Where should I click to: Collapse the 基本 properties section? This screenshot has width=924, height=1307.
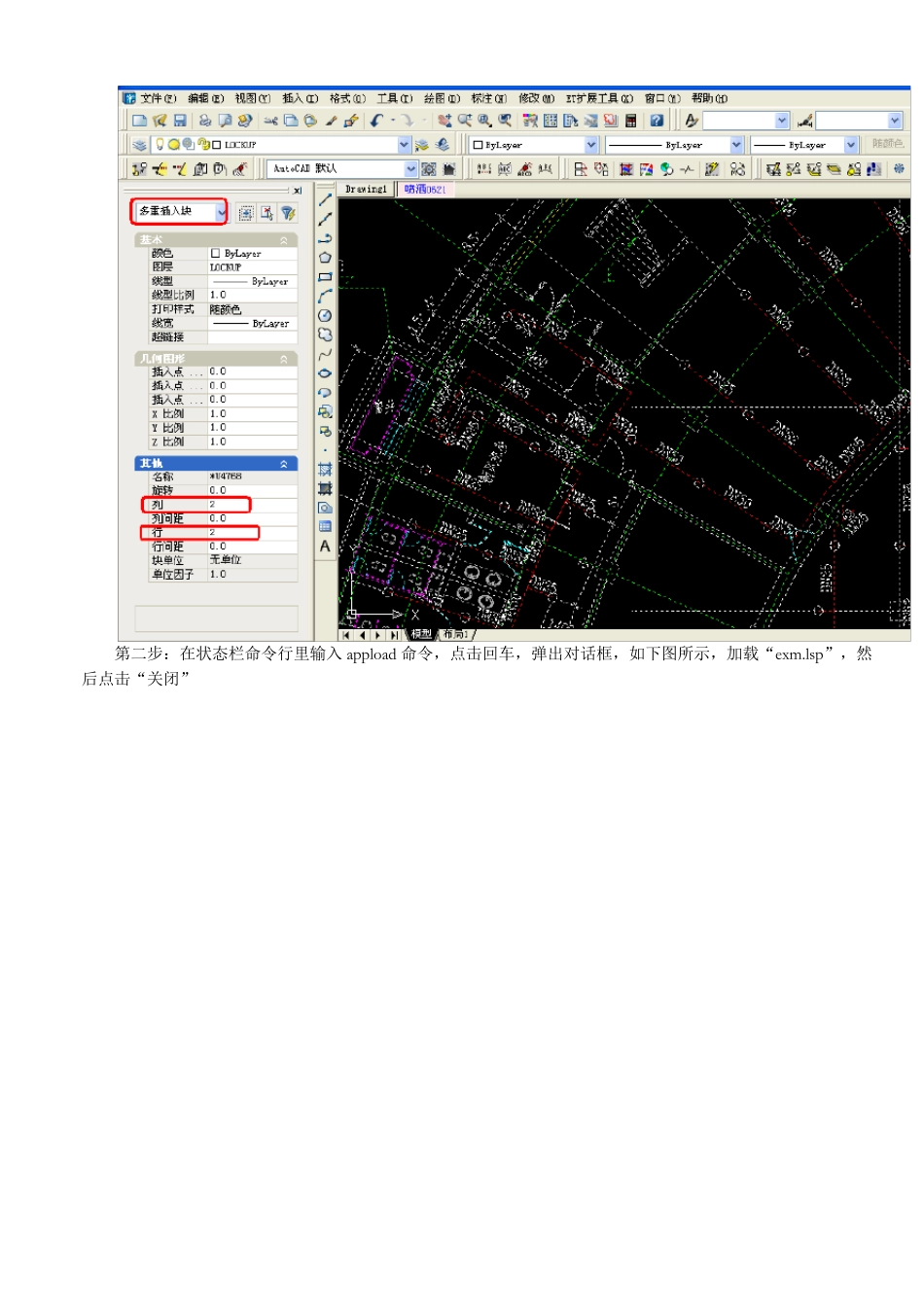[x=284, y=240]
